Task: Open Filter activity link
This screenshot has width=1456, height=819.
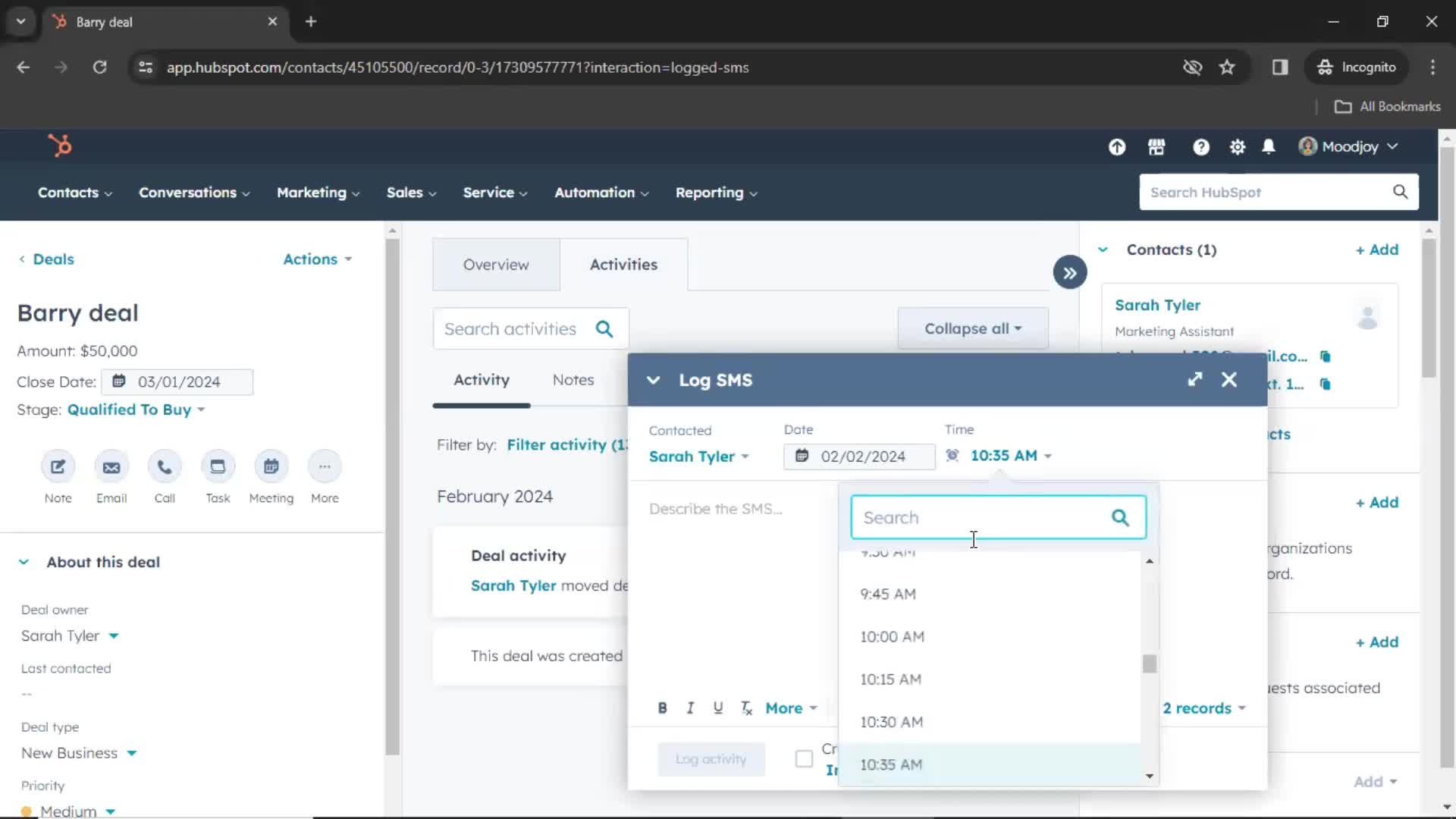Action: click(567, 445)
